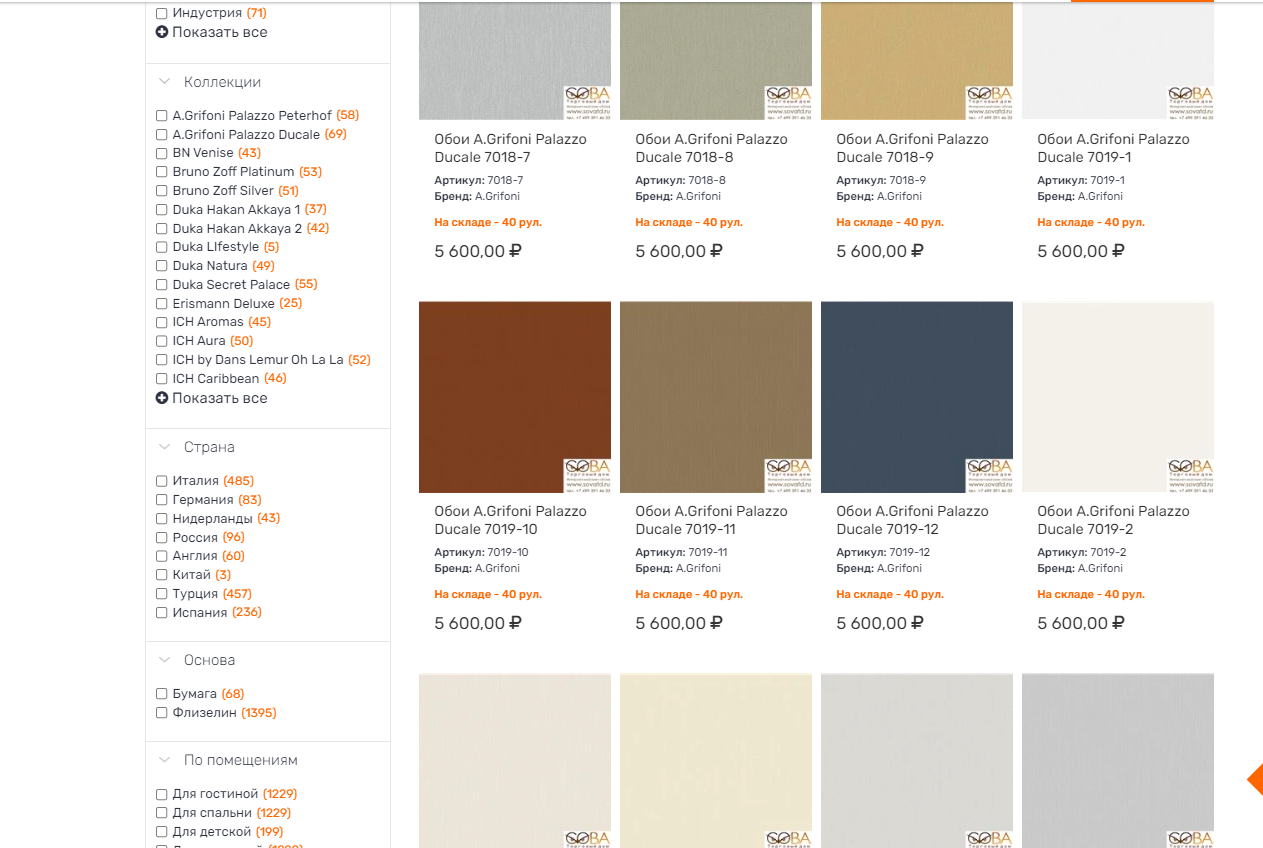Open Обои A.Grifoni Palazzo Ducale 7019-2 title
Image resolution: width=1263 pixels, height=848 pixels.
(1113, 520)
